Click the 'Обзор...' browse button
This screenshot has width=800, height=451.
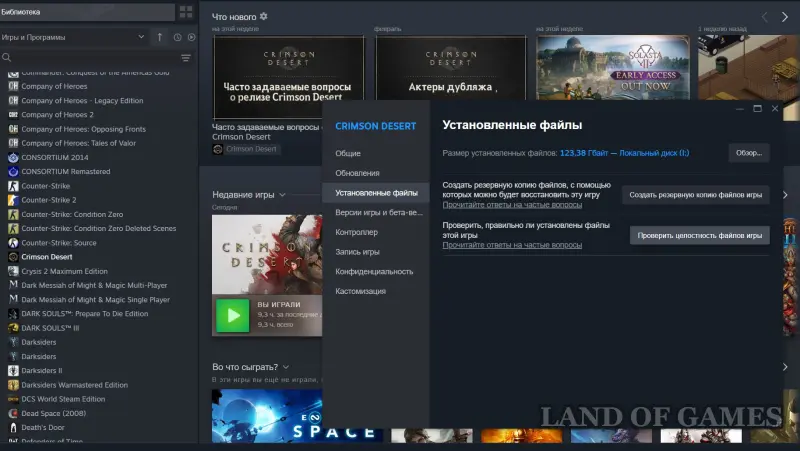point(749,153)
